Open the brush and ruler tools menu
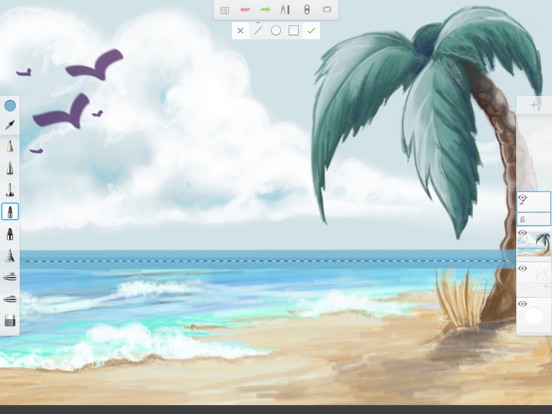The width and height of the screenshot is (552, 414). (285, 10)
